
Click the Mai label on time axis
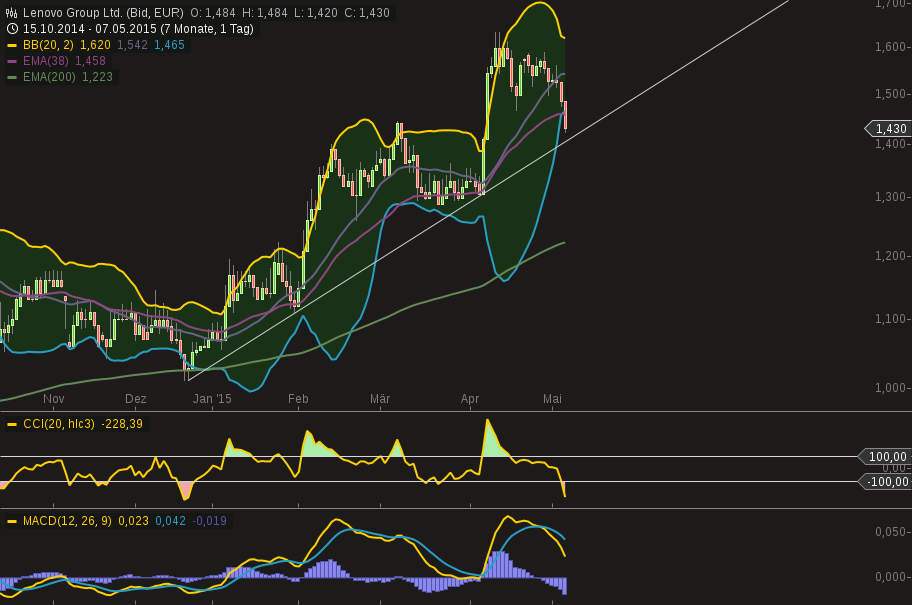[x=552, y=399]
